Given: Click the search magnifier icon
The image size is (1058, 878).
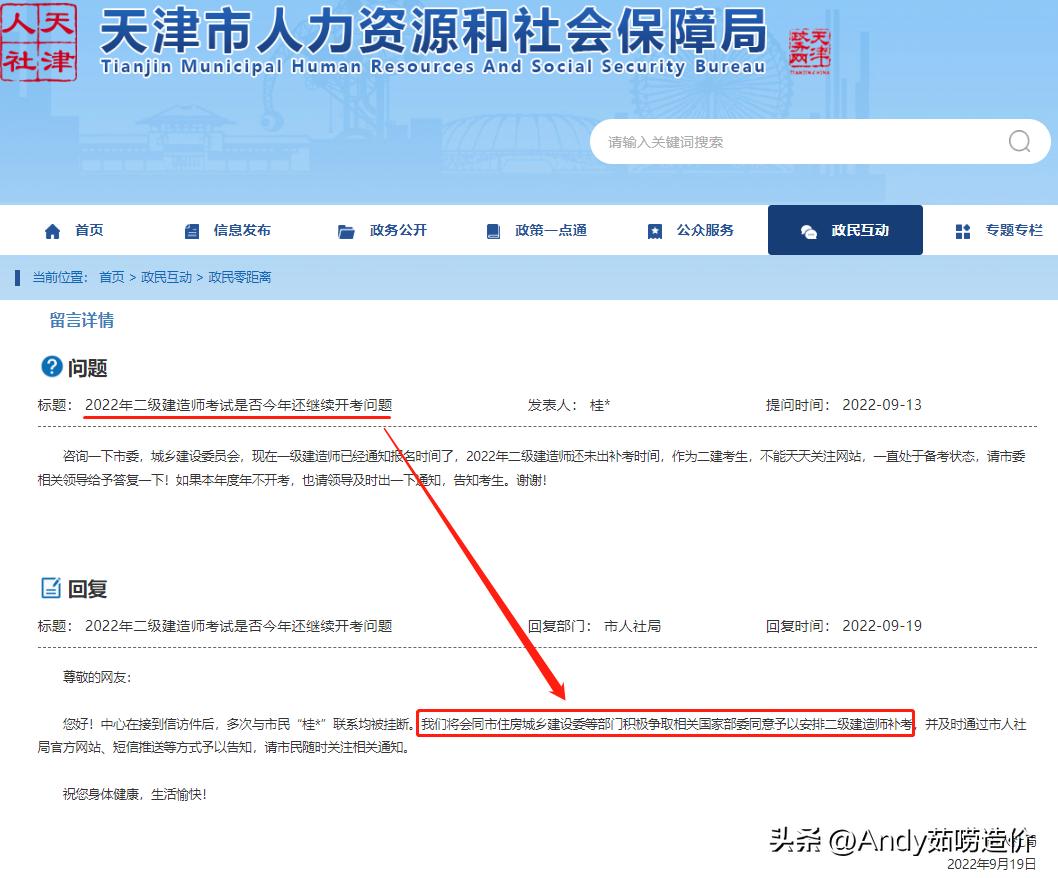Looking at the screenshot, I should point(1018,141).
